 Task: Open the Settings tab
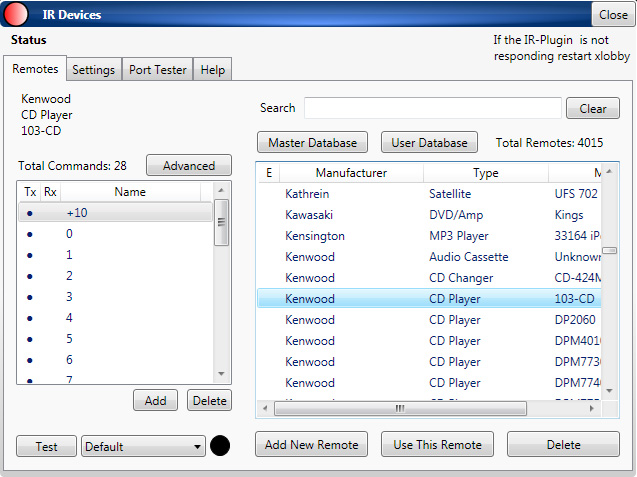point(93,69)
